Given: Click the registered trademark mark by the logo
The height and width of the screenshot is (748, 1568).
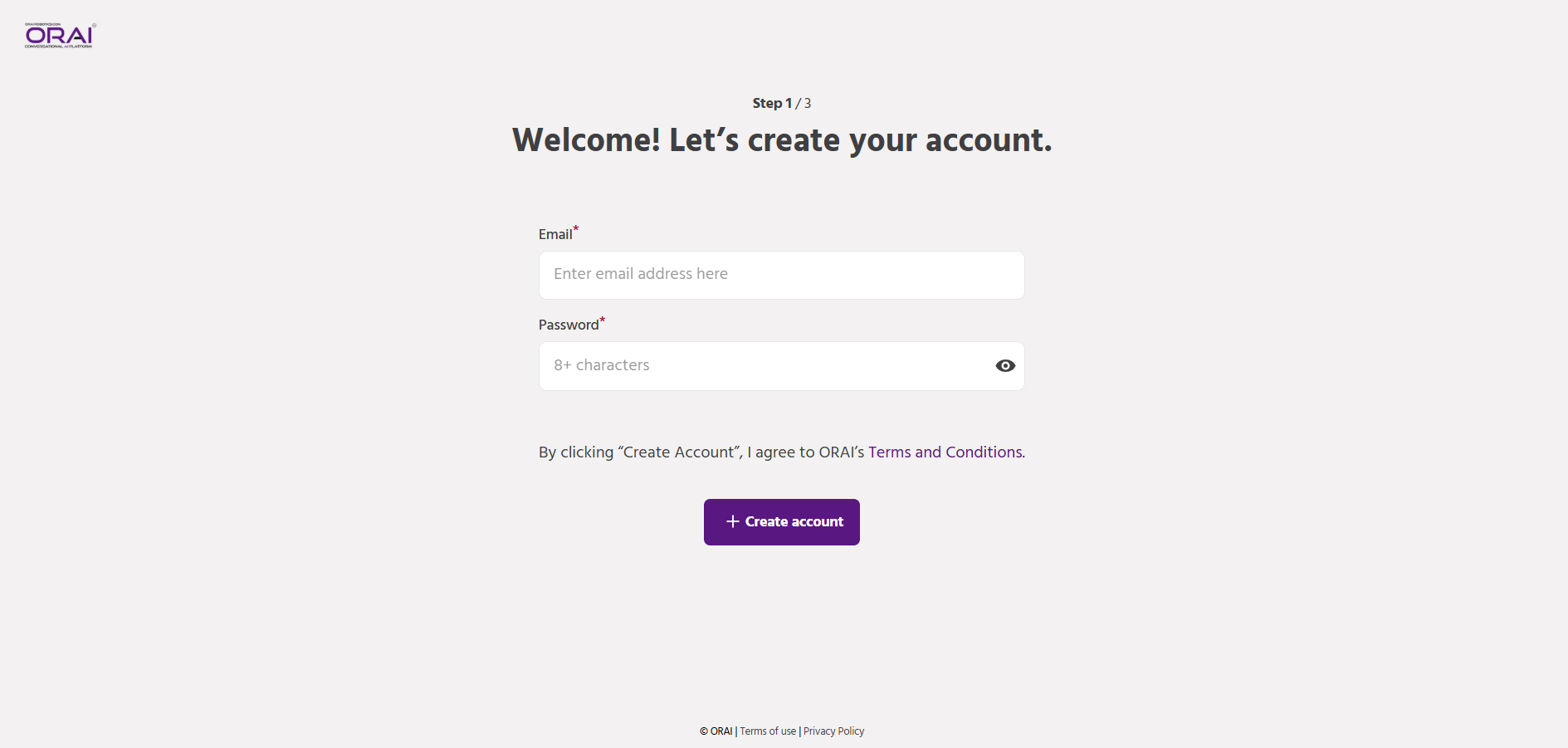Looking at the screenshot, I should pos(95,25).
